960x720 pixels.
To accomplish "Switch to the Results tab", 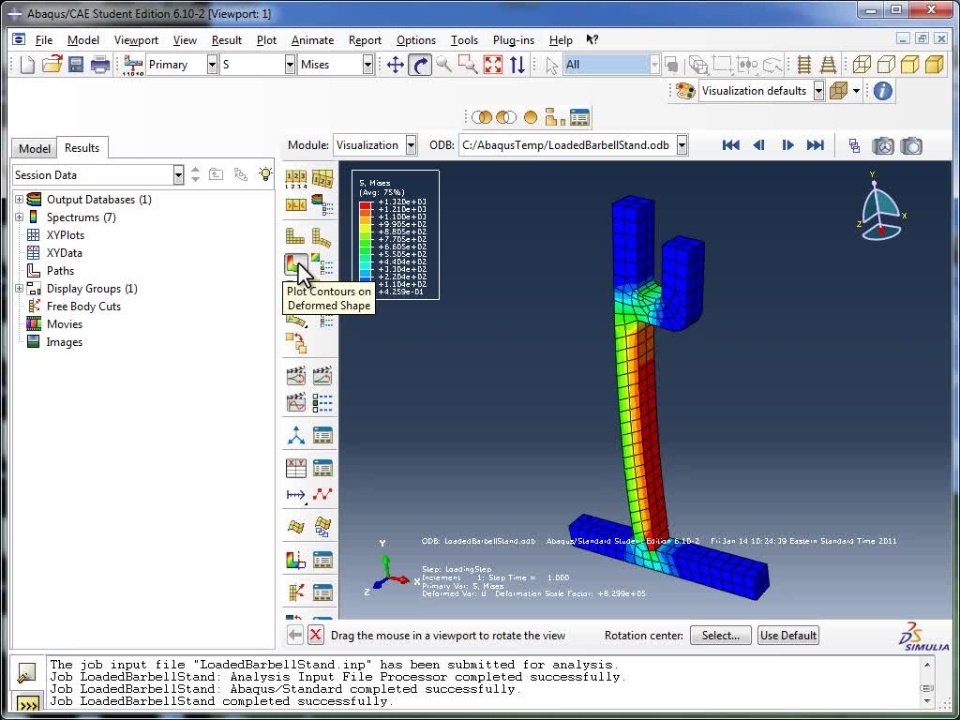I will 82,148.
